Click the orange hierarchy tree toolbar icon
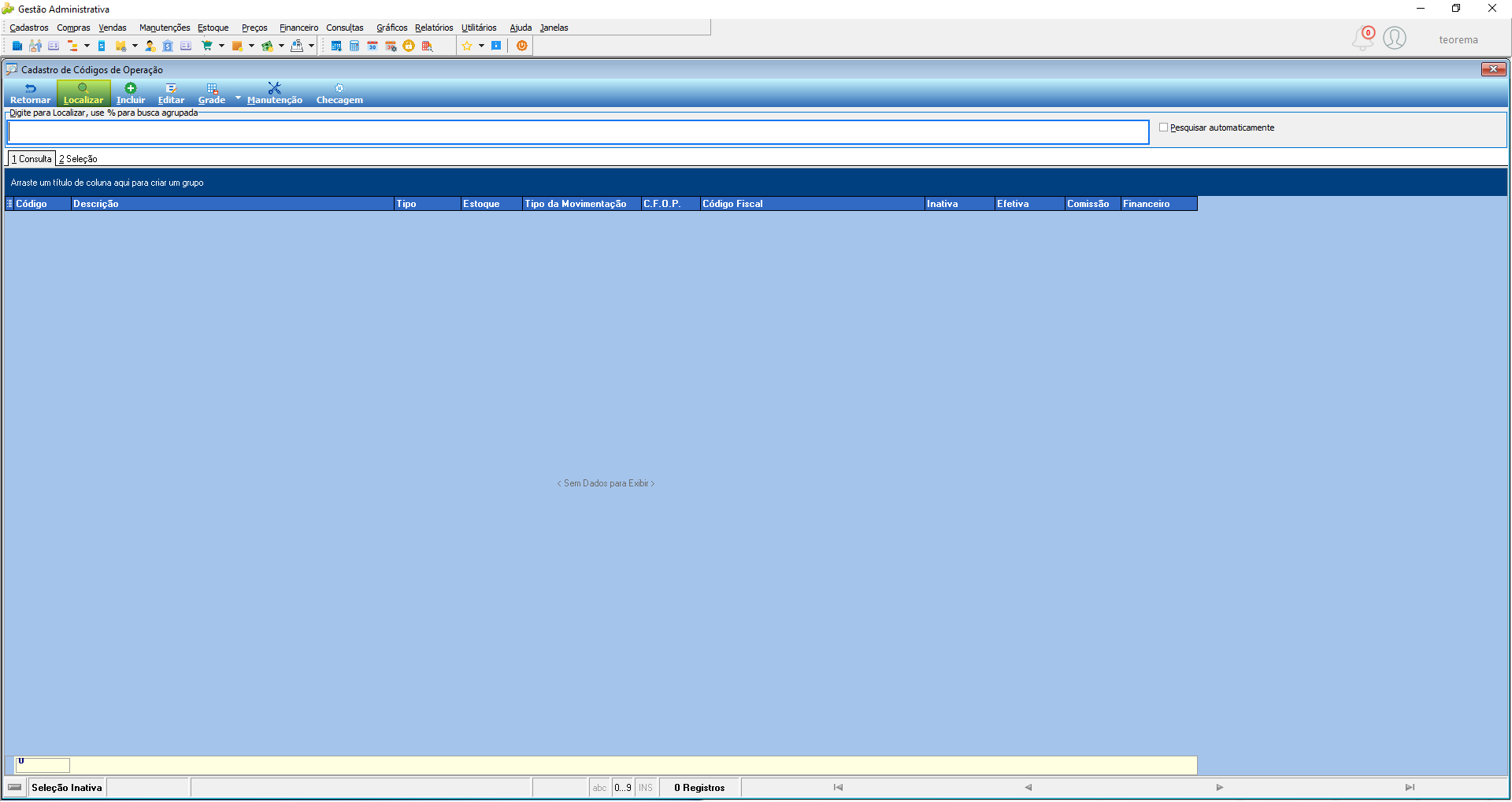This screenshot has height=802, width=1512. click(x=72, y=46)
